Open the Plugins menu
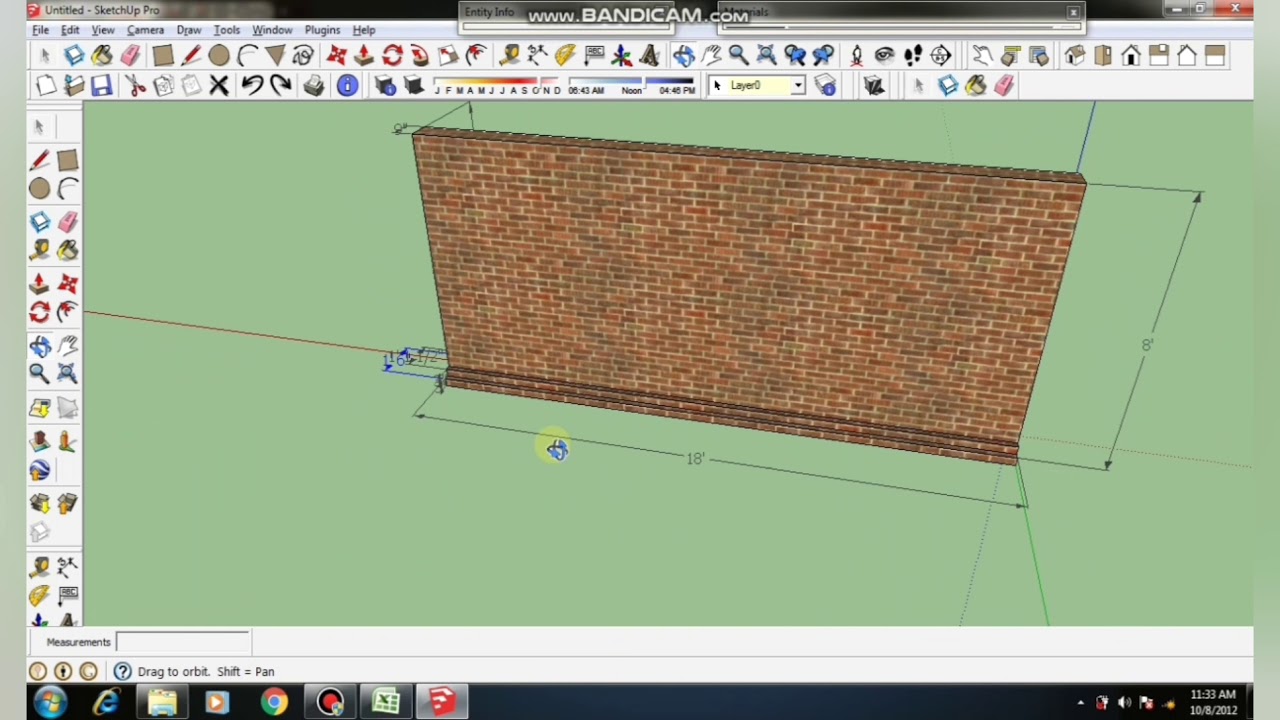 [x=322, y=30]
